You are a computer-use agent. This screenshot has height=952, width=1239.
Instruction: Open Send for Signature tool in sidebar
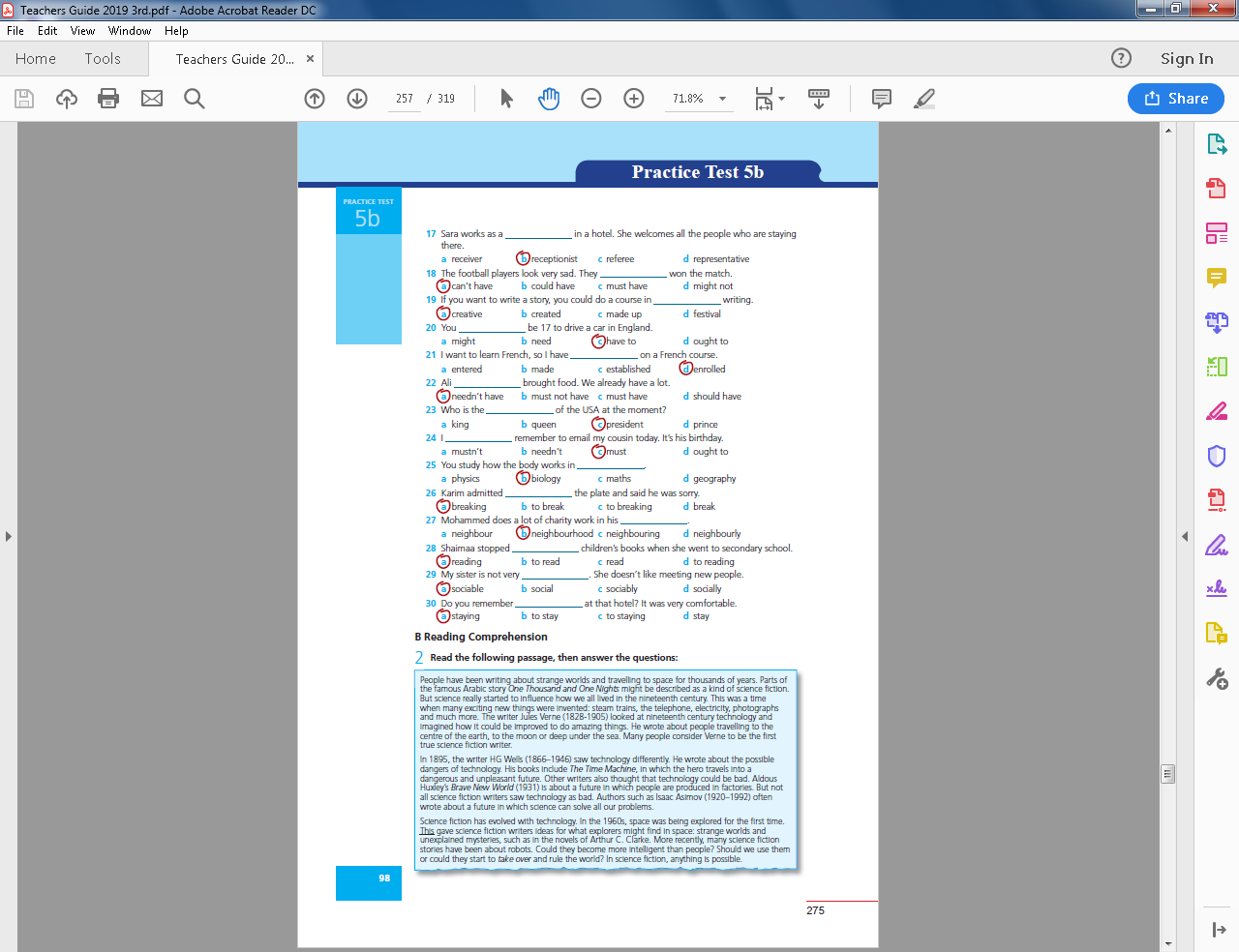(1217, 588)
